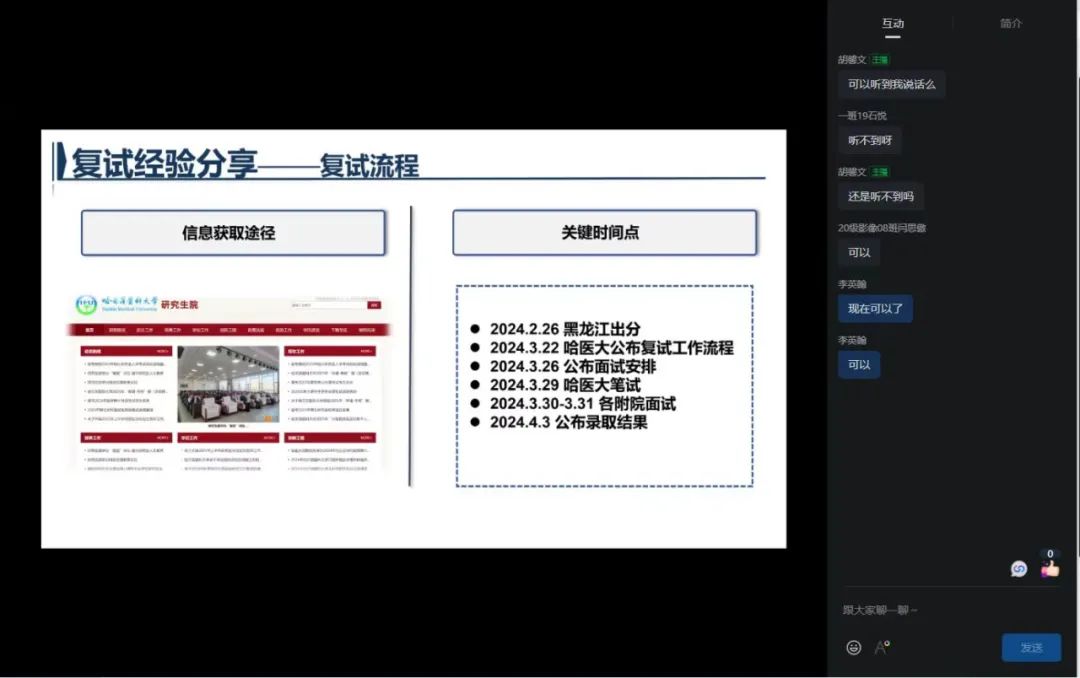
Task: Open the text color style icon
Action: coord(882,647)
